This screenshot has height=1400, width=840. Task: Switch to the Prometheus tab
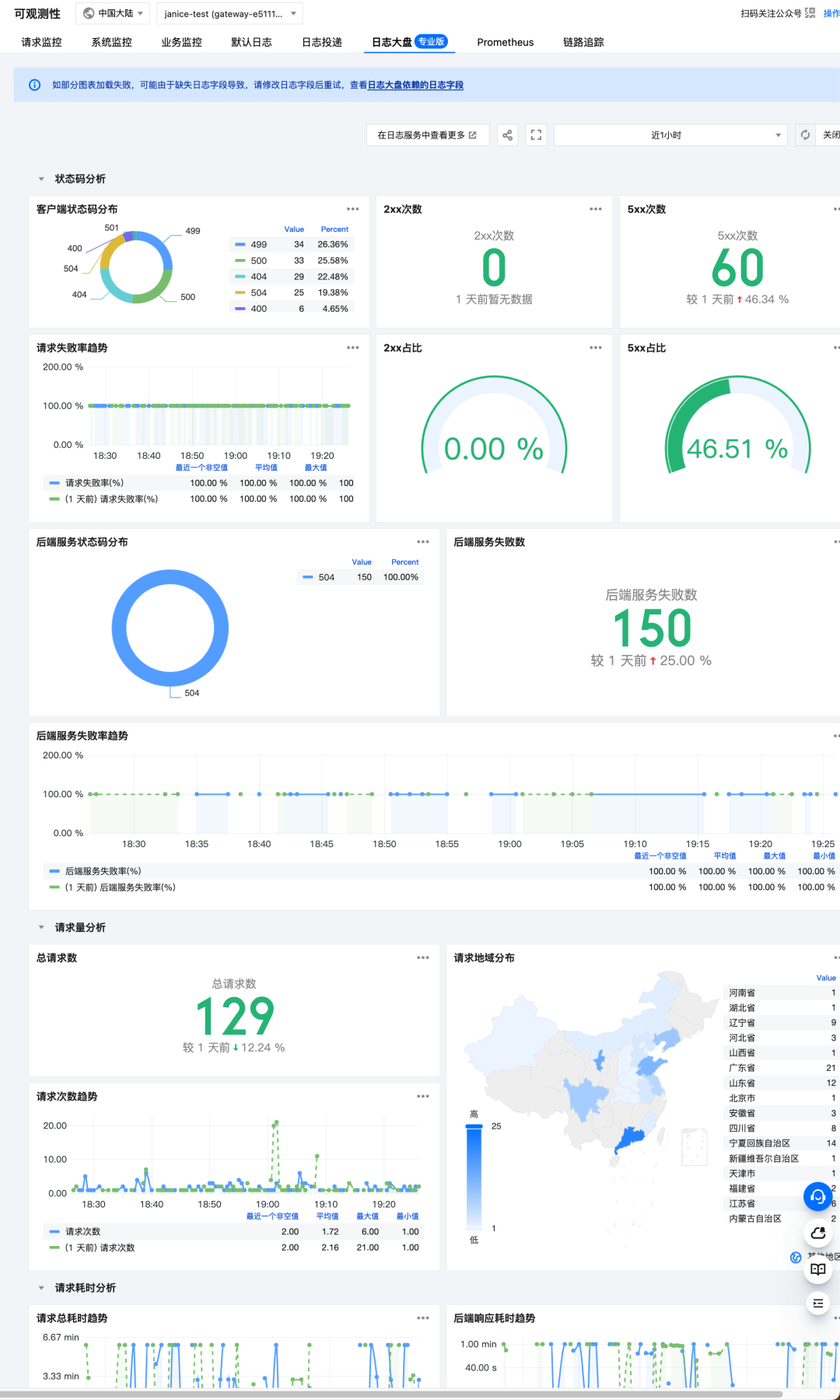click(506, 42)
